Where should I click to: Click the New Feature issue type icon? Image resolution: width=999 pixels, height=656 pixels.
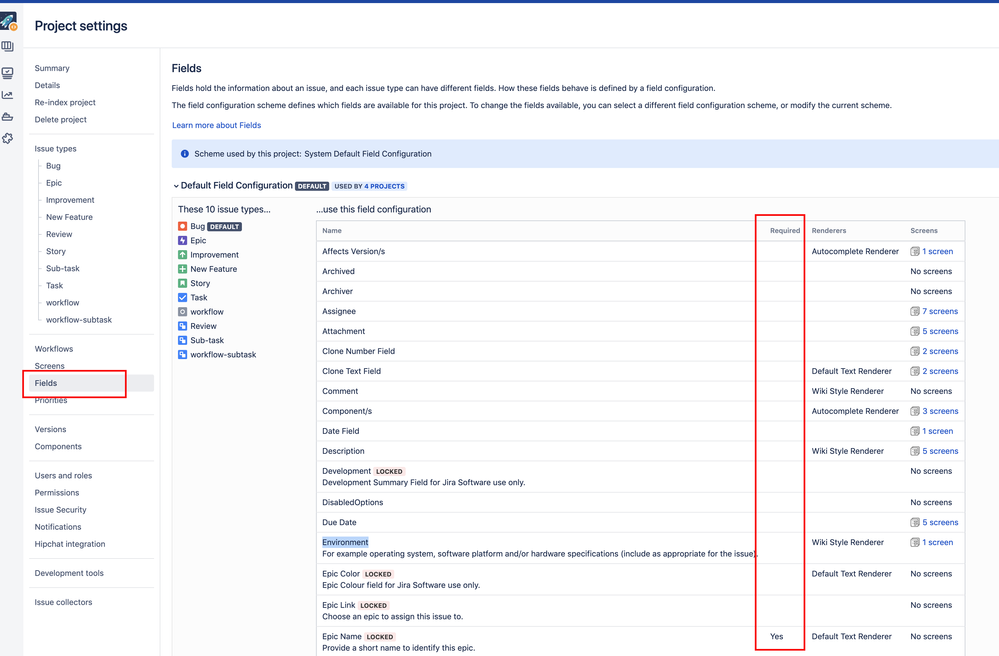(x=182, y=269)
